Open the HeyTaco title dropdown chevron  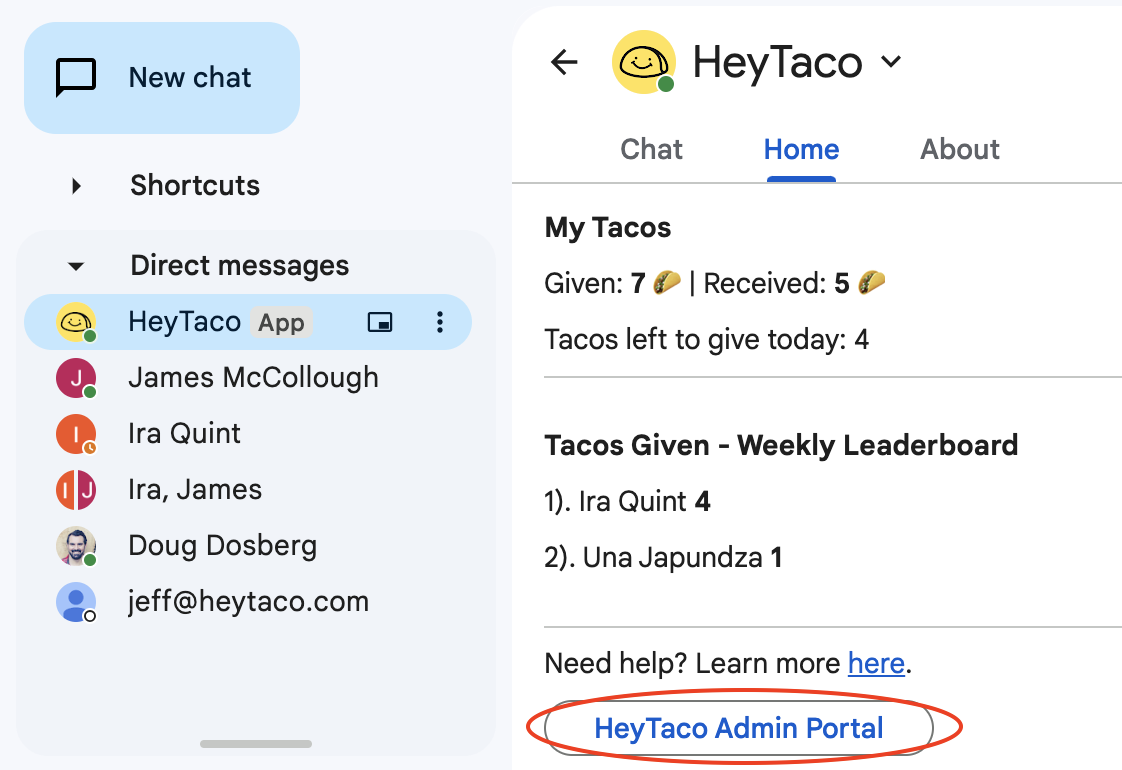[x=891, y=62]
